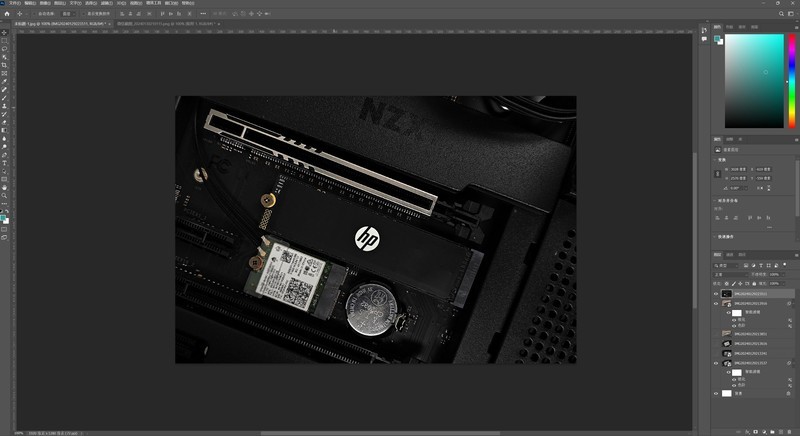
Task: Open the search icon at top right
Action: pos(781,14)
